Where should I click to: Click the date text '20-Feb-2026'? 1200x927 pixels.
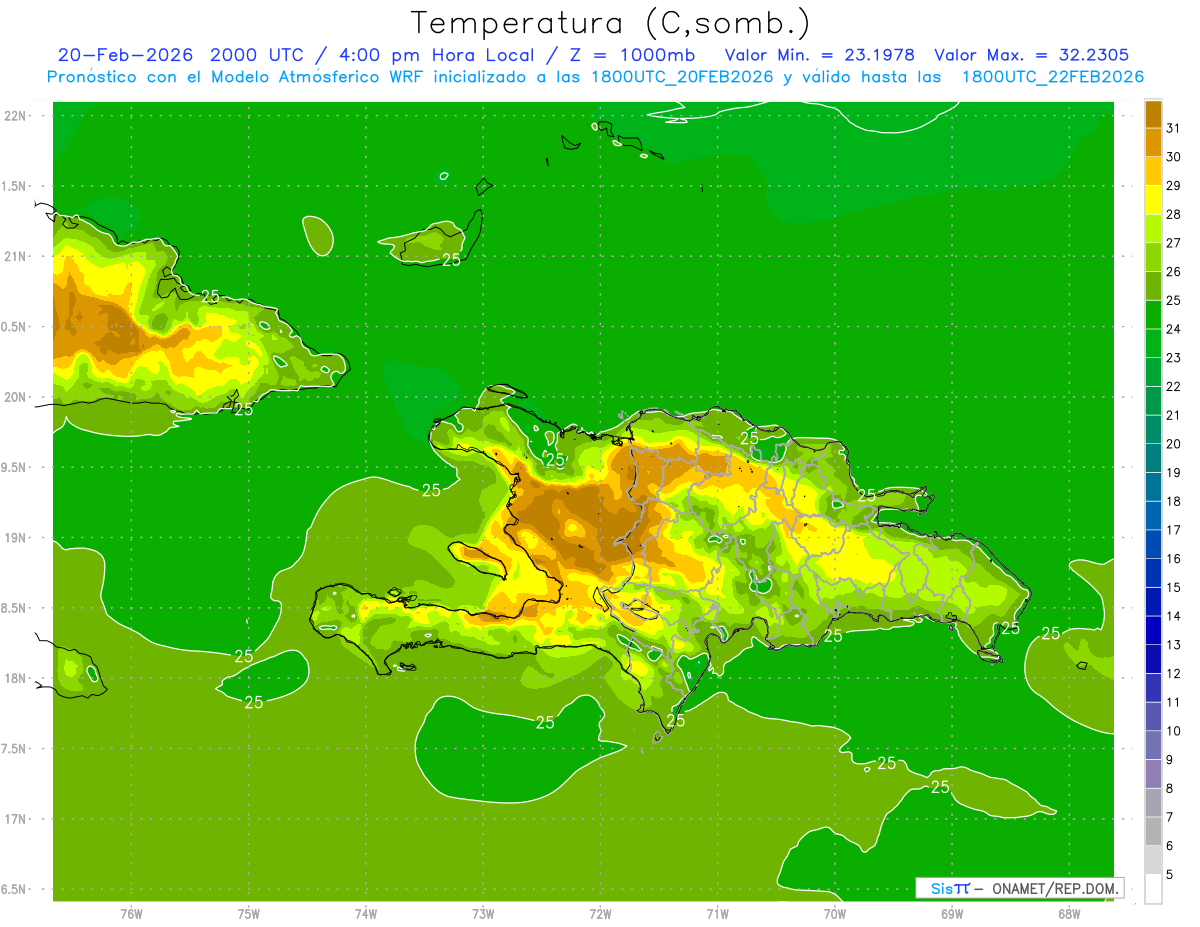click(x=126, y=55)
